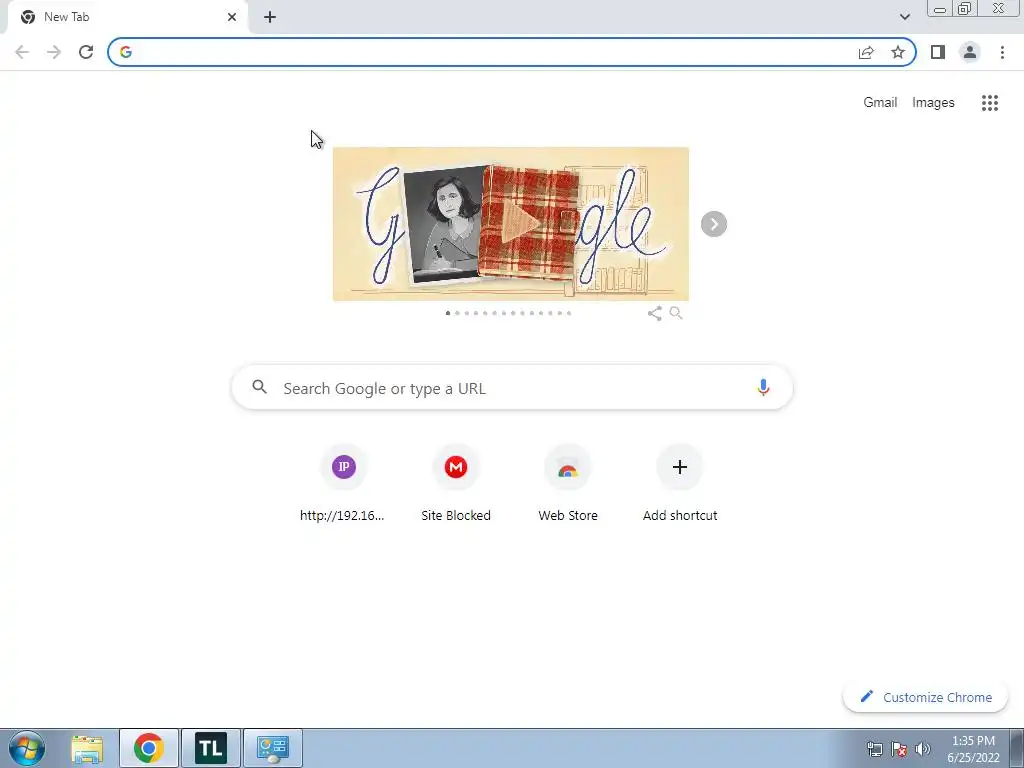The image size is (1024, 768).
Task: Open a new tab with plus button
Action: pos(270,17)
